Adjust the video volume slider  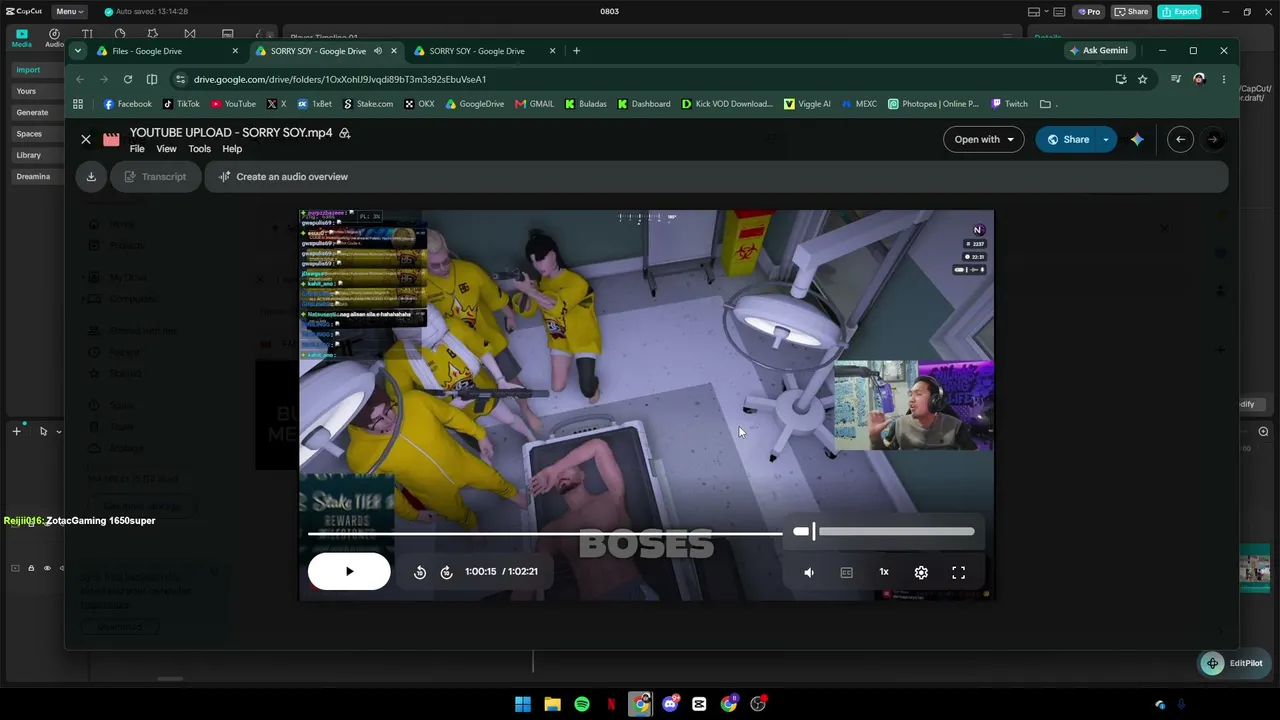[x=884, y=532]
